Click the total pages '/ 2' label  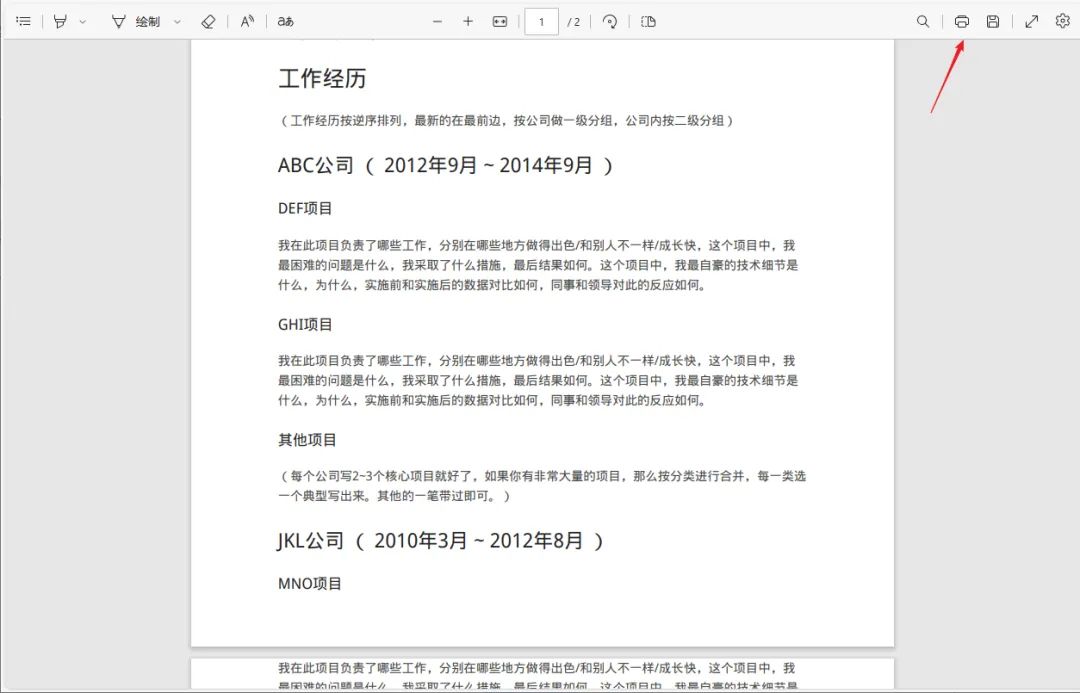coord(573,22)
